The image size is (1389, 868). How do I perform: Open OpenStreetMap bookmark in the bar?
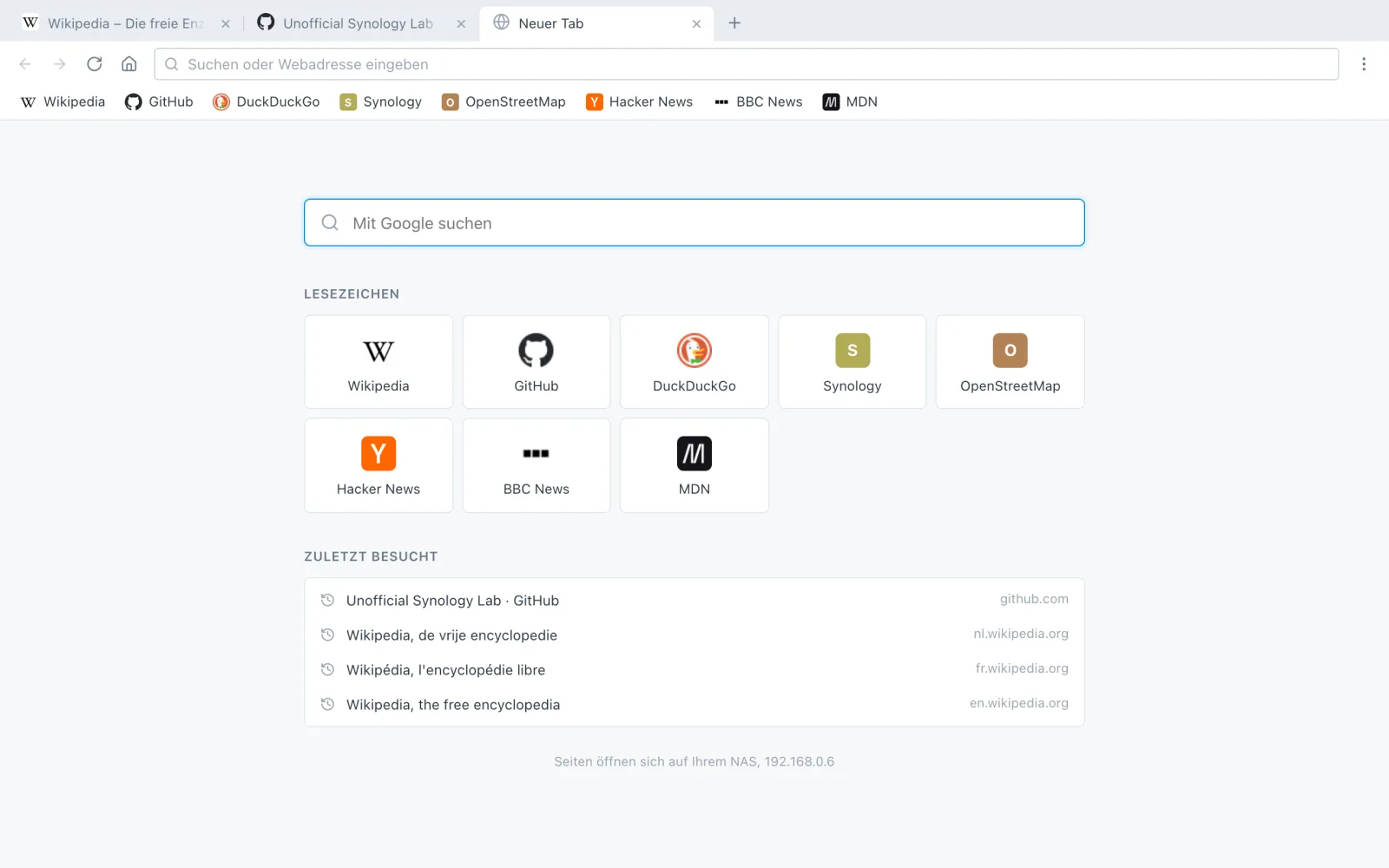coord(504,102)
